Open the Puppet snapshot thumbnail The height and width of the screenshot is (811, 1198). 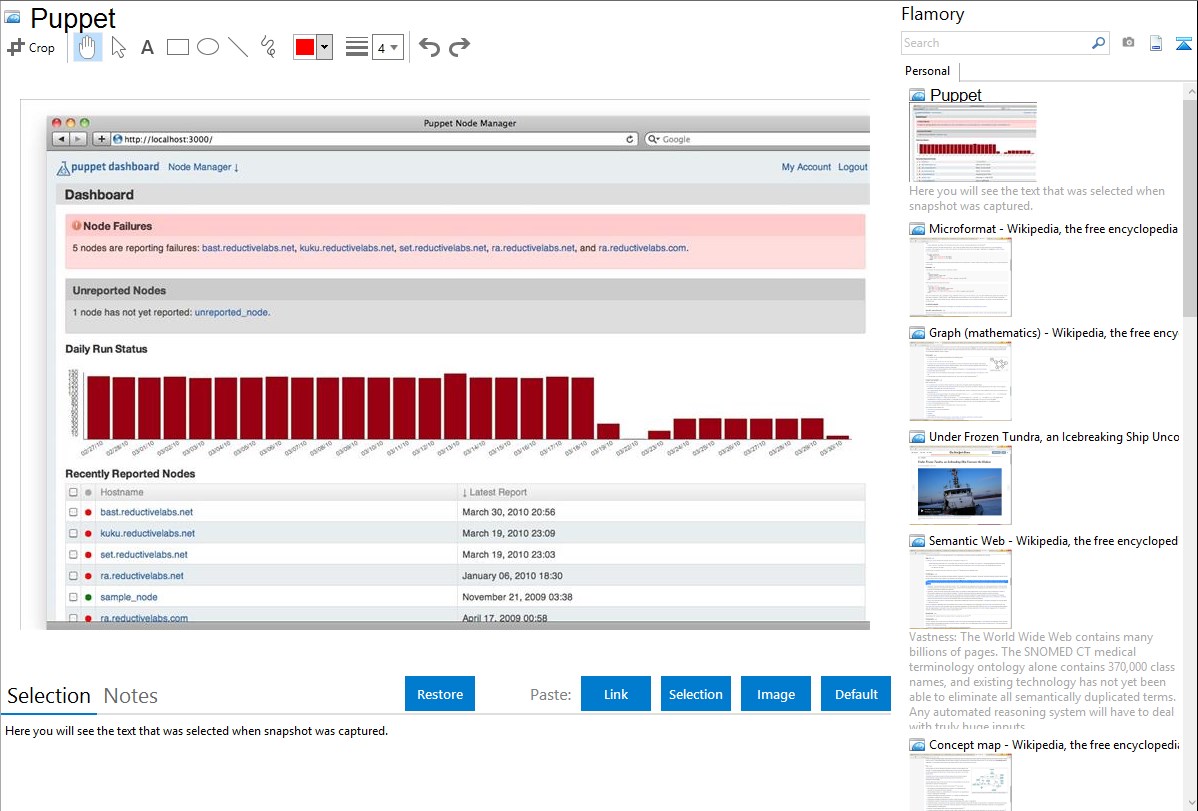coord(973,143)
